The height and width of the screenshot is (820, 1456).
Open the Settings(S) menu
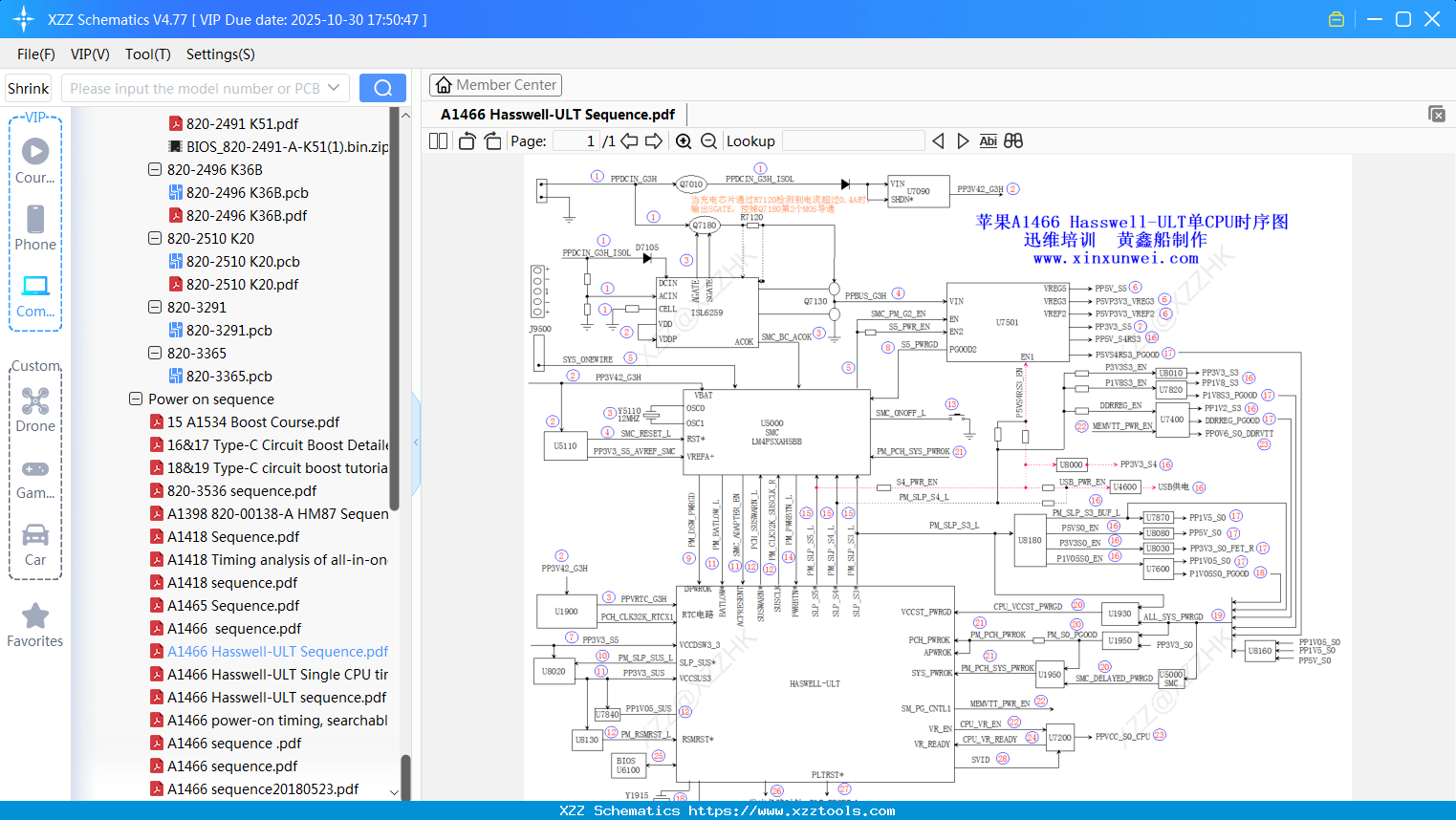[220, 54]
